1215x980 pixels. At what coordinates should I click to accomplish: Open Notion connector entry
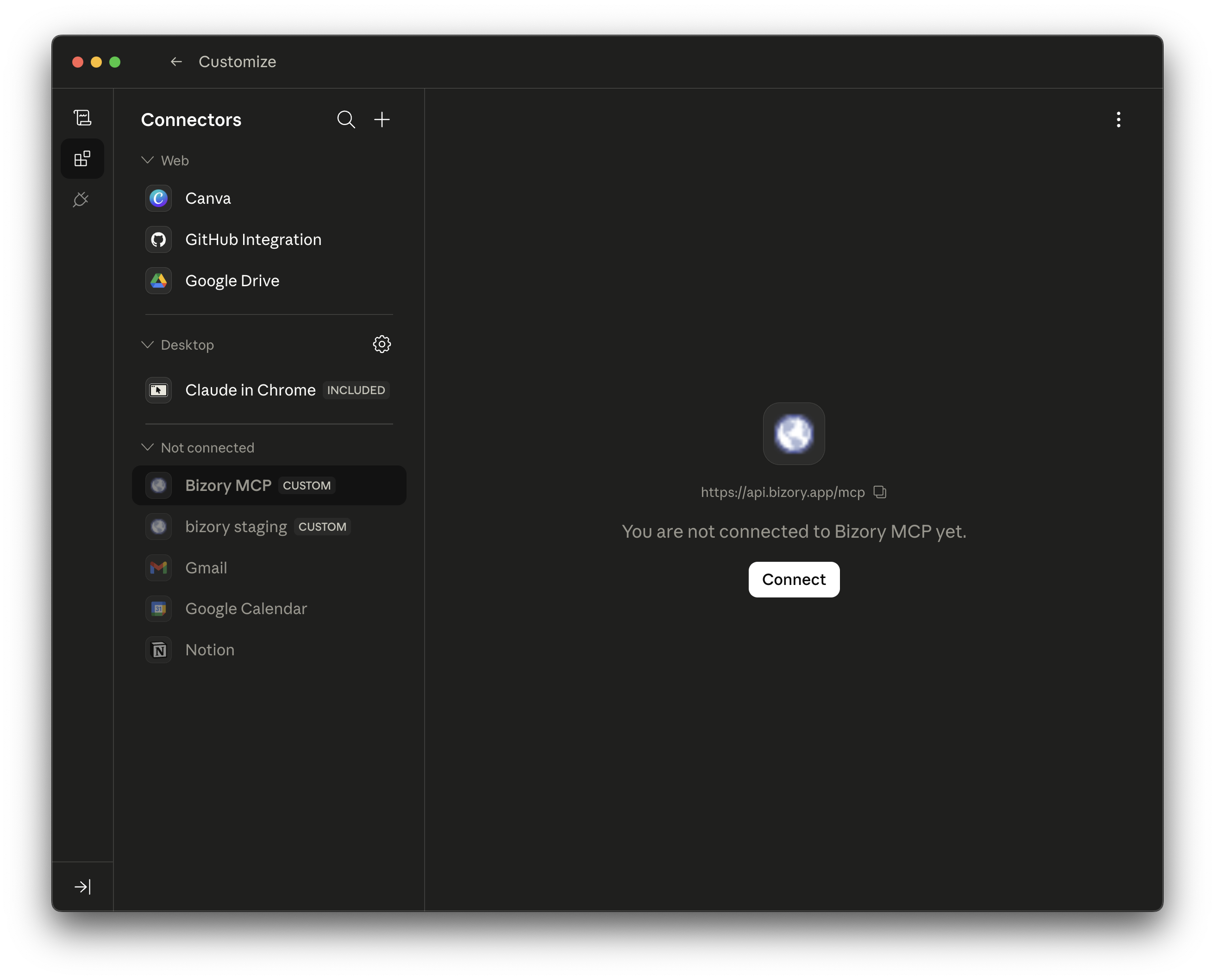pos(269,650)
